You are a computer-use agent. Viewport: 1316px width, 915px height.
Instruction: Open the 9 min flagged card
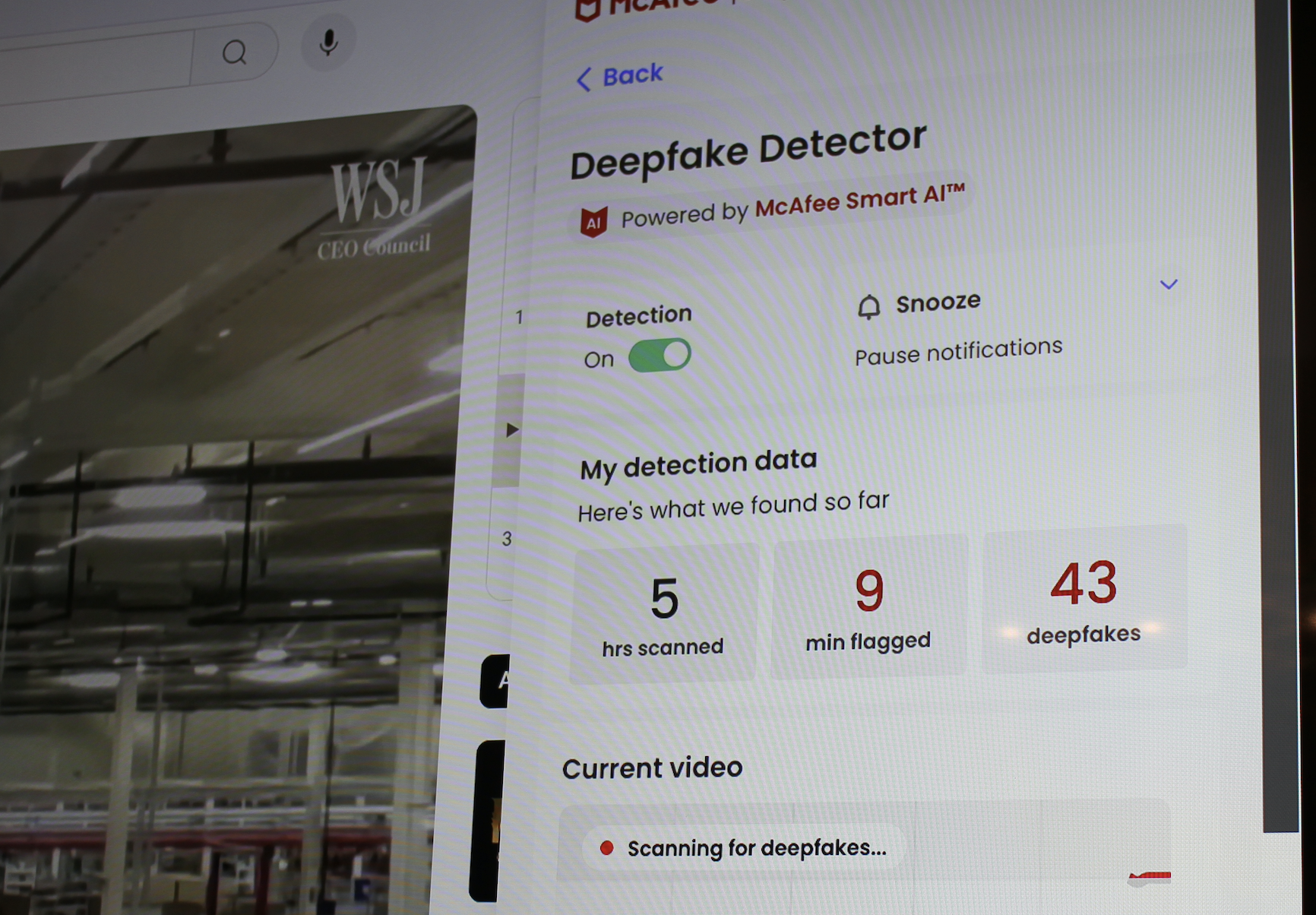869,606
